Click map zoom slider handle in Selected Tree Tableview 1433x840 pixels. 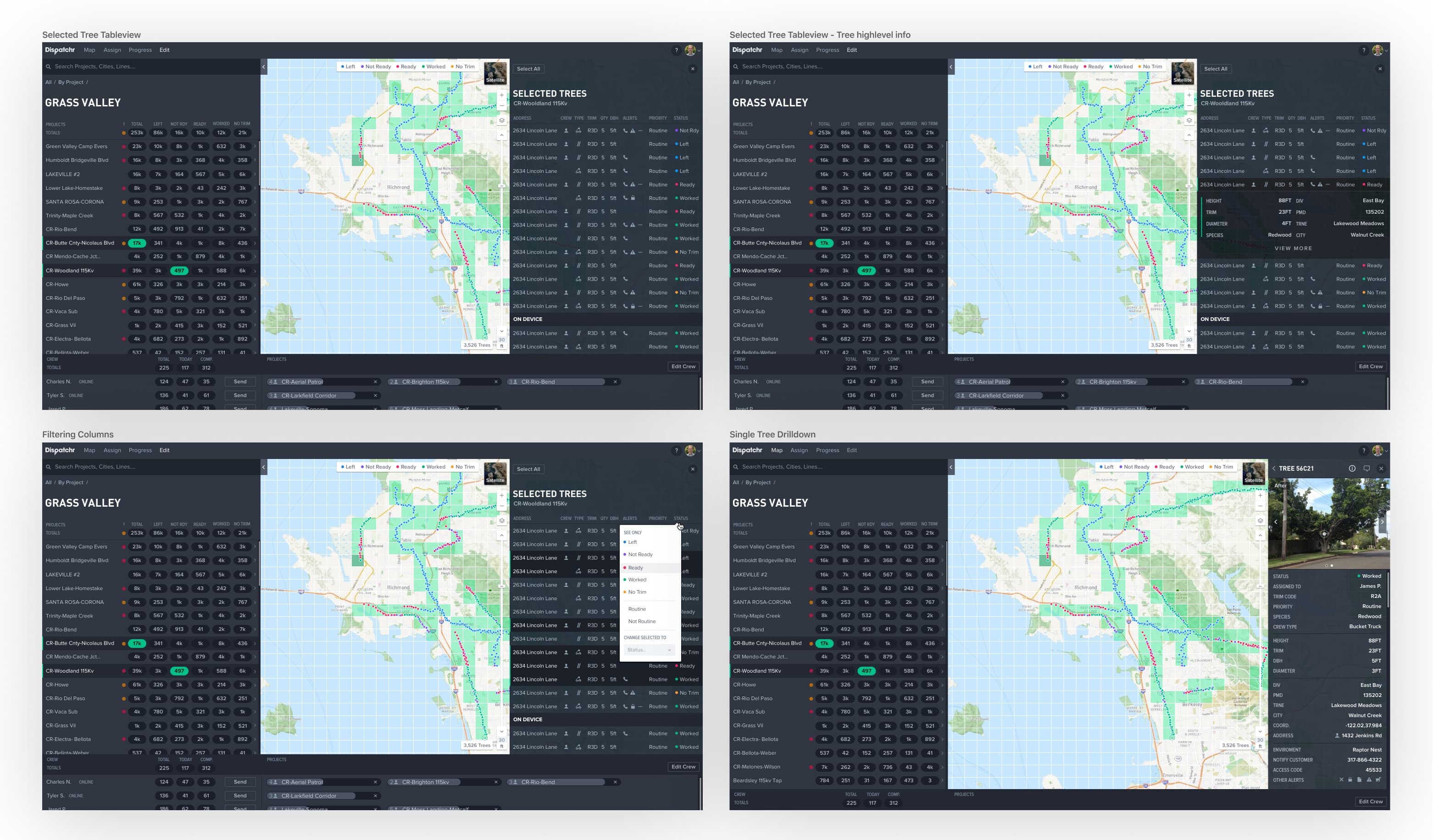pyautogui.click(x=501, y=186)
